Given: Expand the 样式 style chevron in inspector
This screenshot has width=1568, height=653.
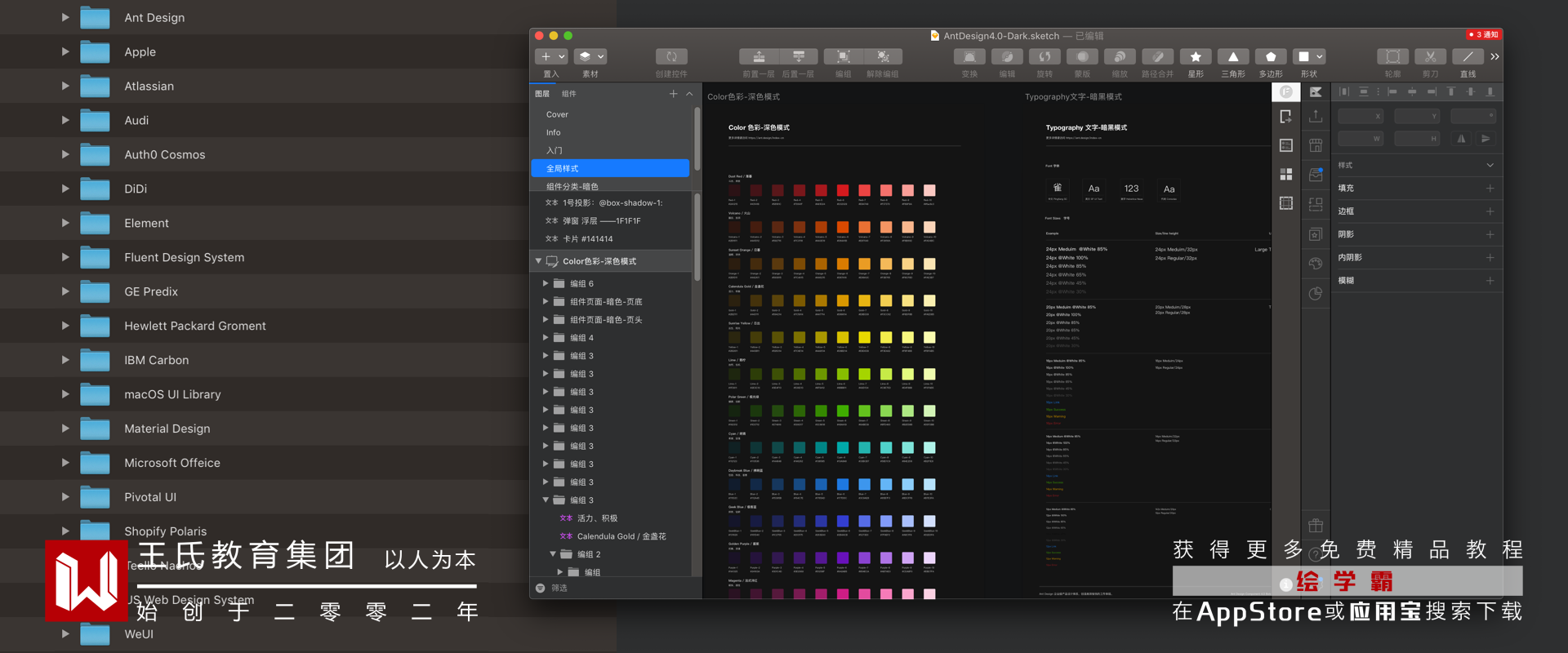Looking at the screenshot, I should tap(1490, 165).
